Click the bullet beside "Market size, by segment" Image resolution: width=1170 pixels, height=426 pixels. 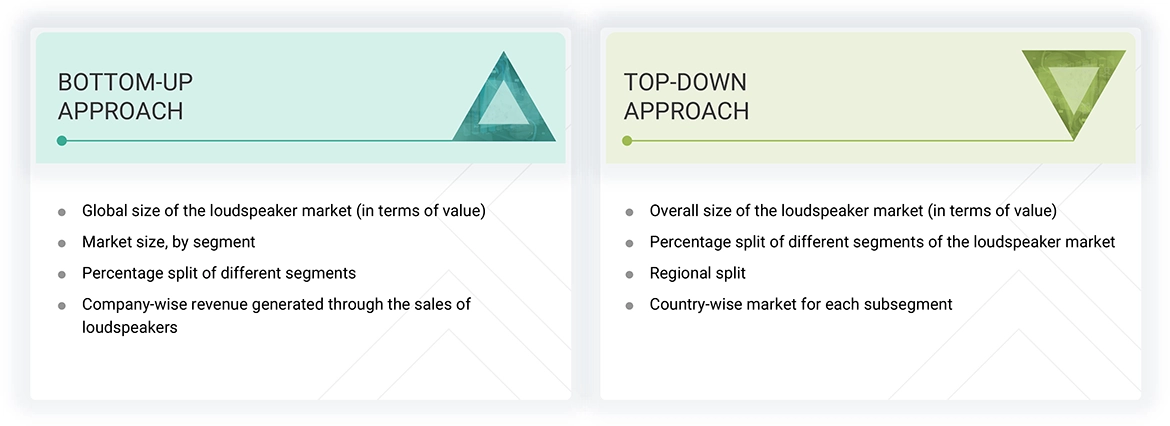(x=62, y=243)
